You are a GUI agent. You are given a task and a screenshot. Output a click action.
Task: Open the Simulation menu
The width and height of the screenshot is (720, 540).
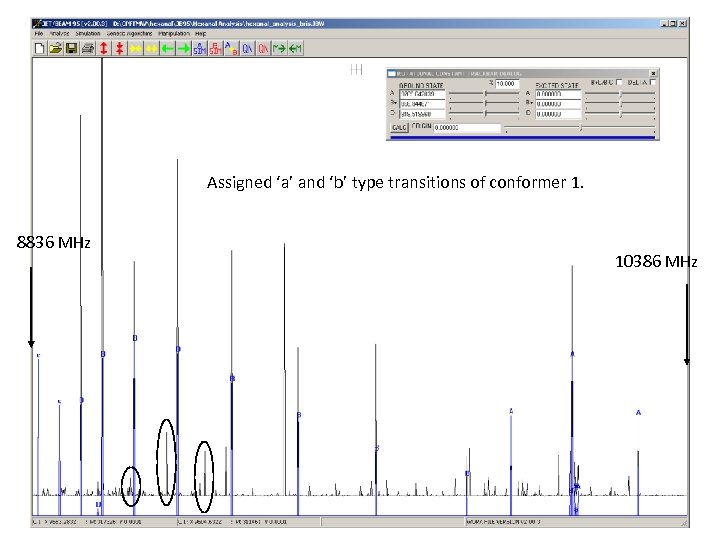coord(88,34)
